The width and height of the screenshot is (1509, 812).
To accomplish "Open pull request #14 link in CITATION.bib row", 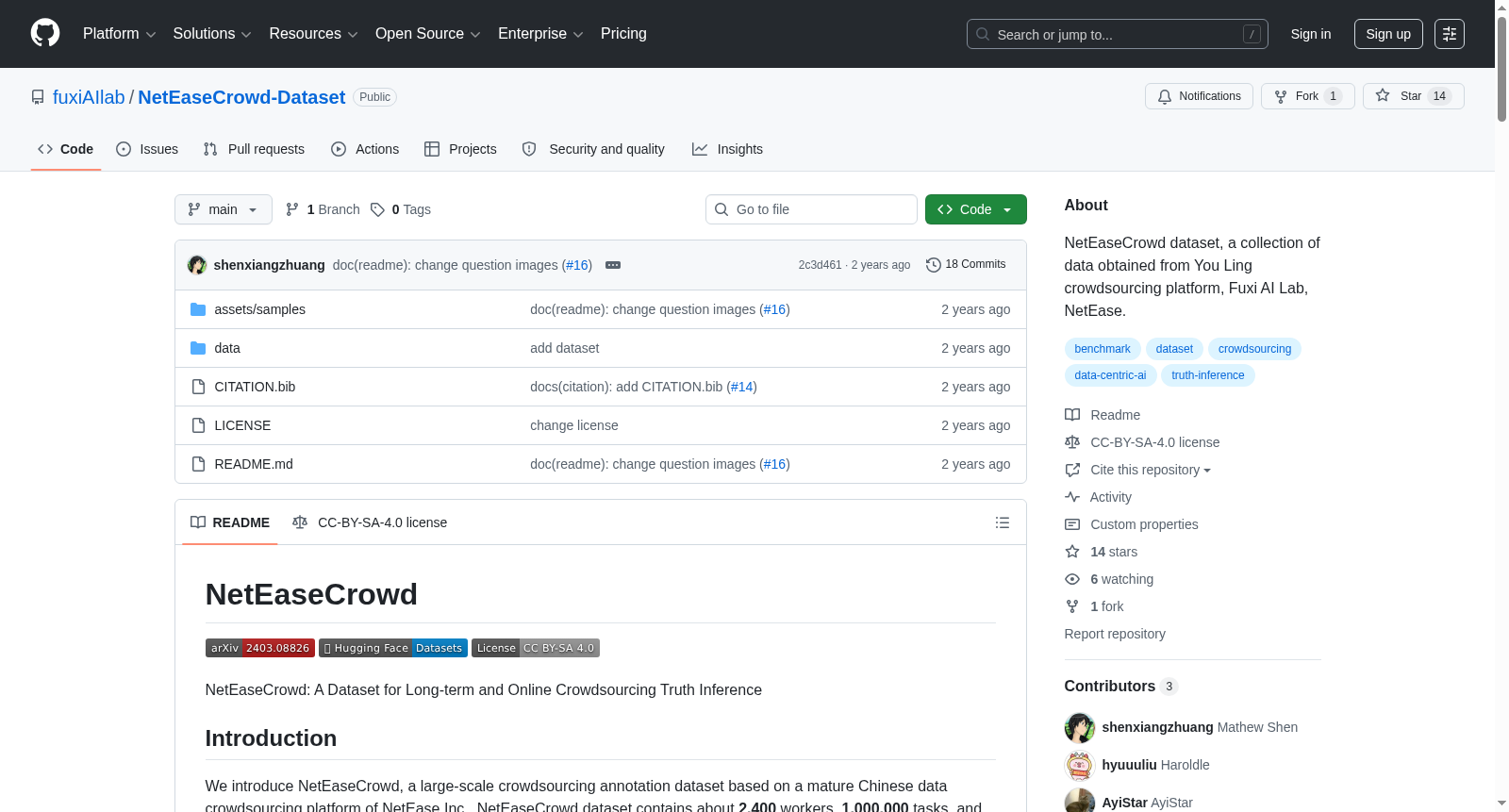I will [x=742, y=387].
